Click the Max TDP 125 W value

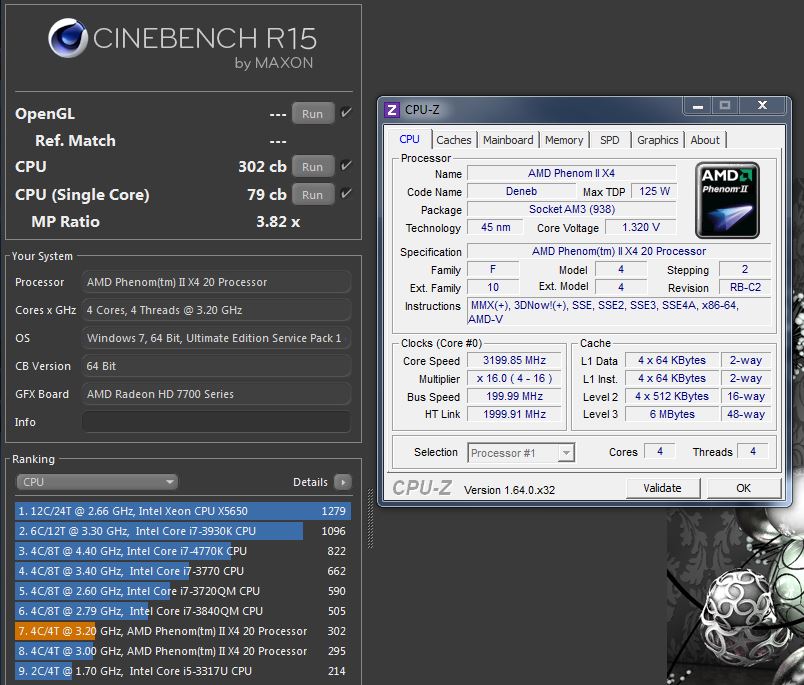click(x=654, y=191)
